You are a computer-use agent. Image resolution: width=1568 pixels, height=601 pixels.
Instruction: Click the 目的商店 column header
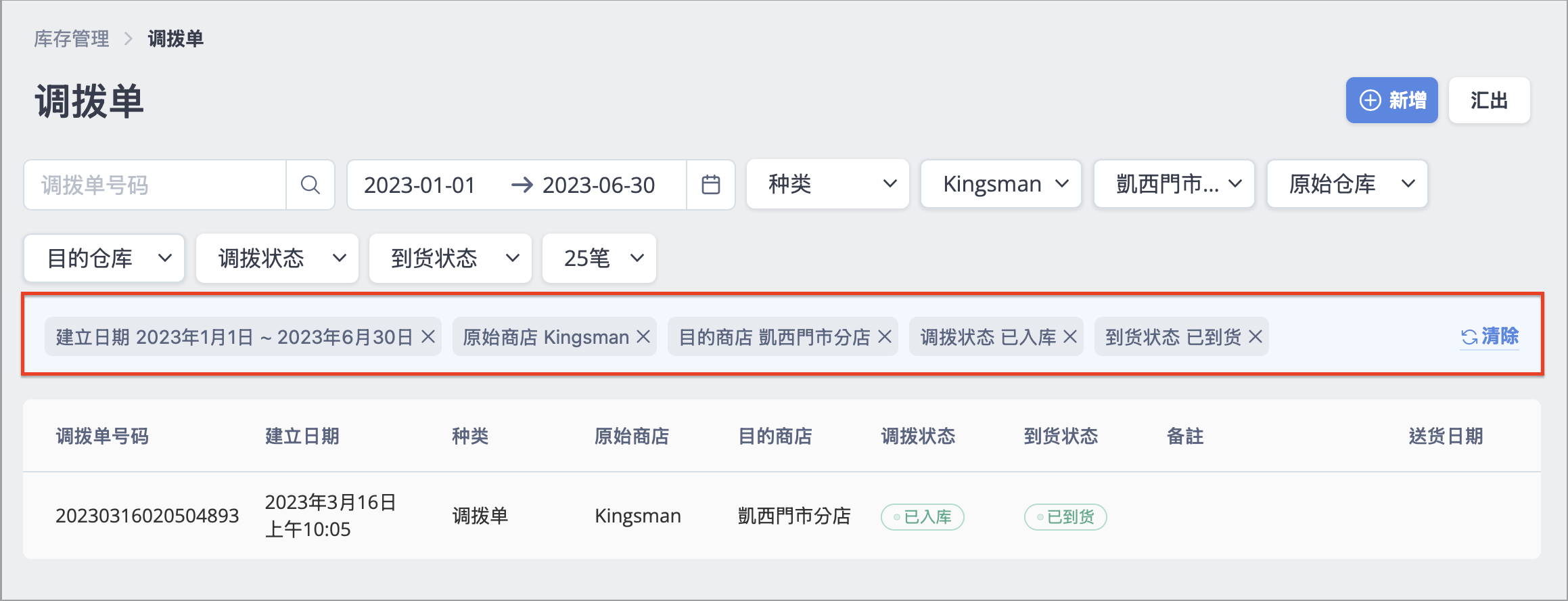[x=775, y=436]
